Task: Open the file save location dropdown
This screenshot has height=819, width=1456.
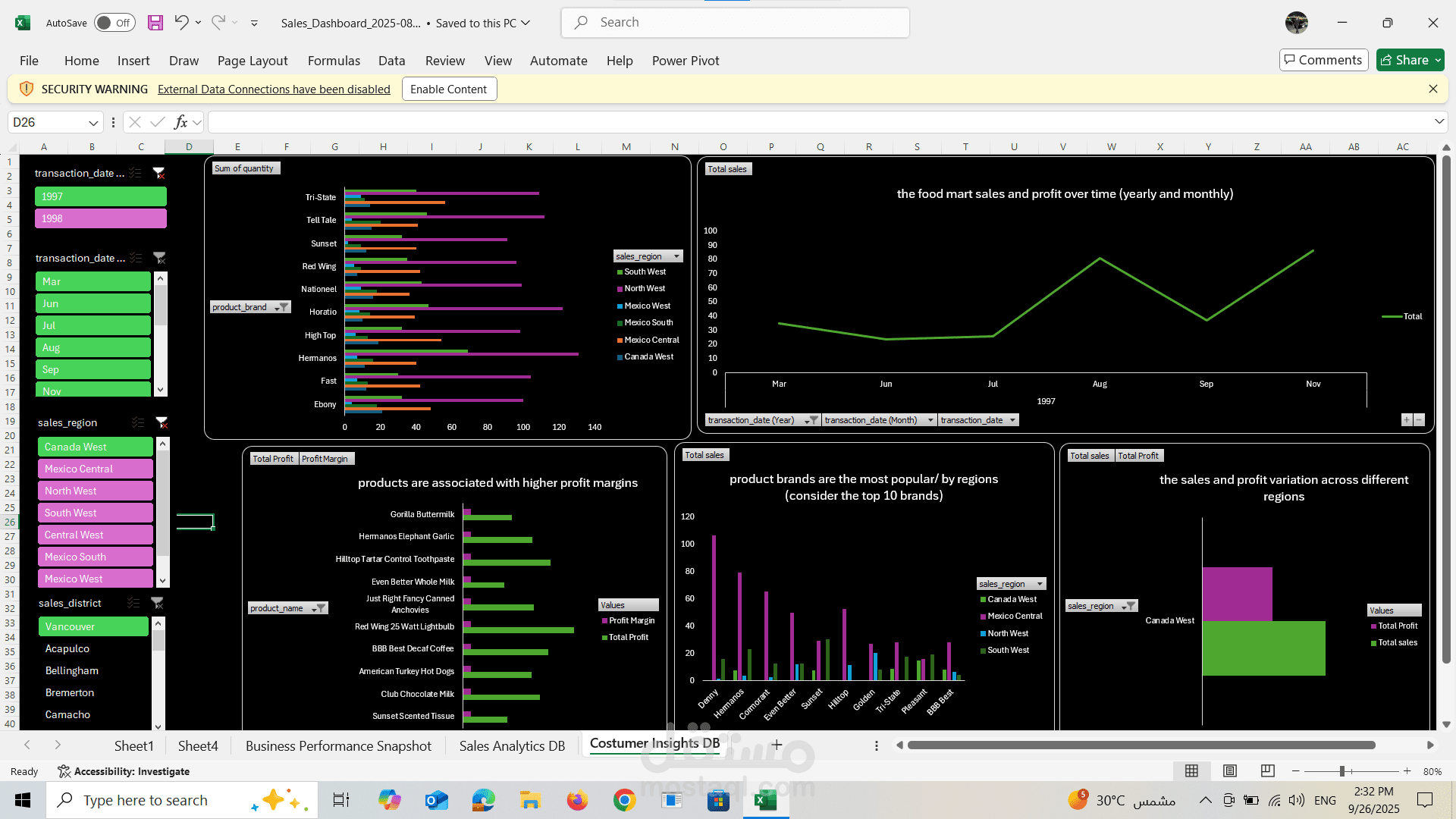Action: coord(526,23)
